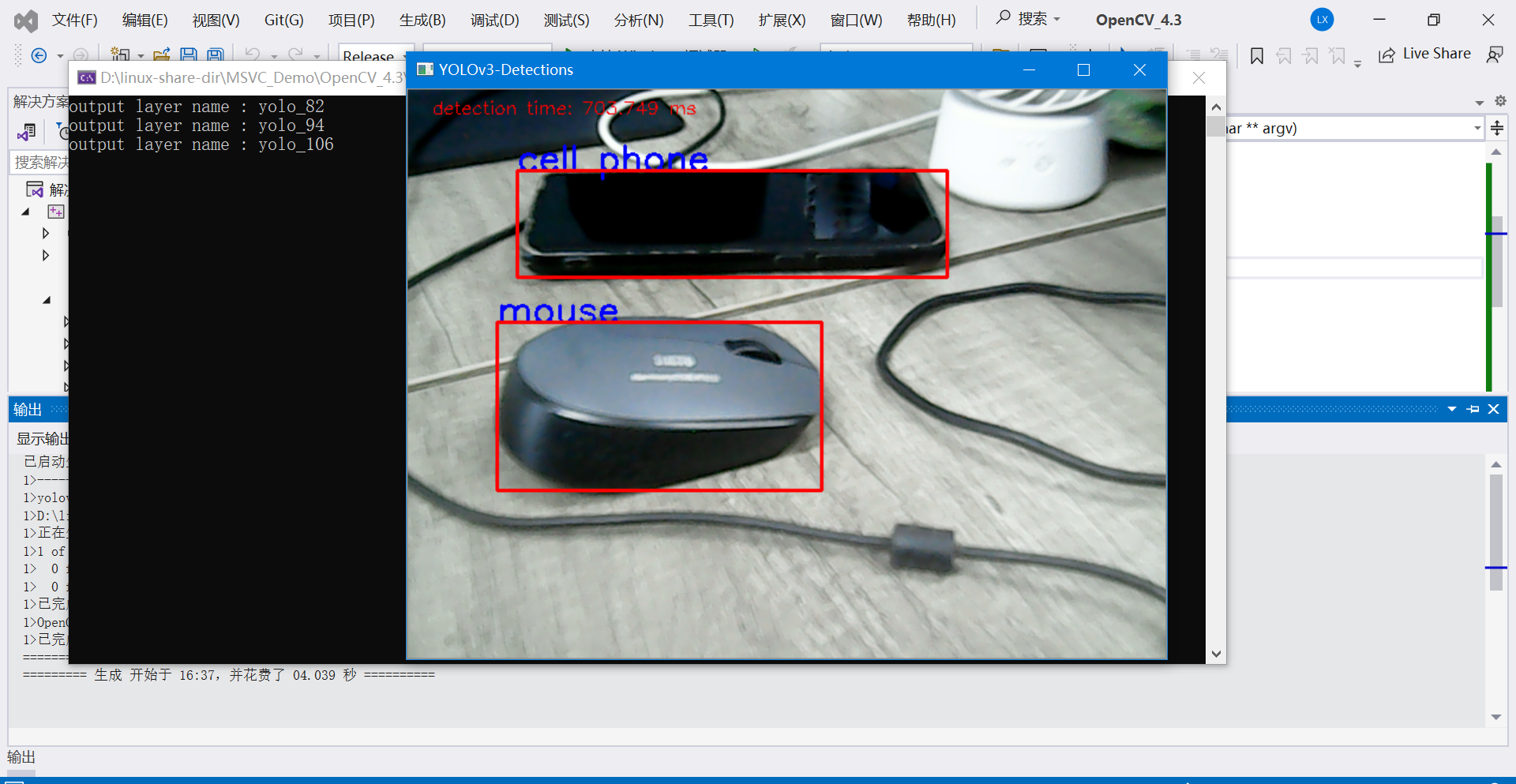Image resolution: width=1516 pixels, height=784 pixels.
Task: Click the Live Share button
Action: [x=1425, y=54]
